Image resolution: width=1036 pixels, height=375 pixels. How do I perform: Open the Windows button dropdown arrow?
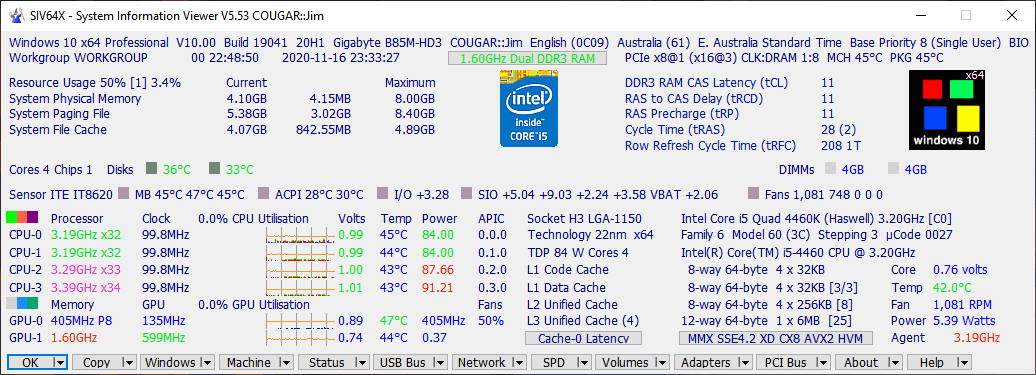point(207,362)
